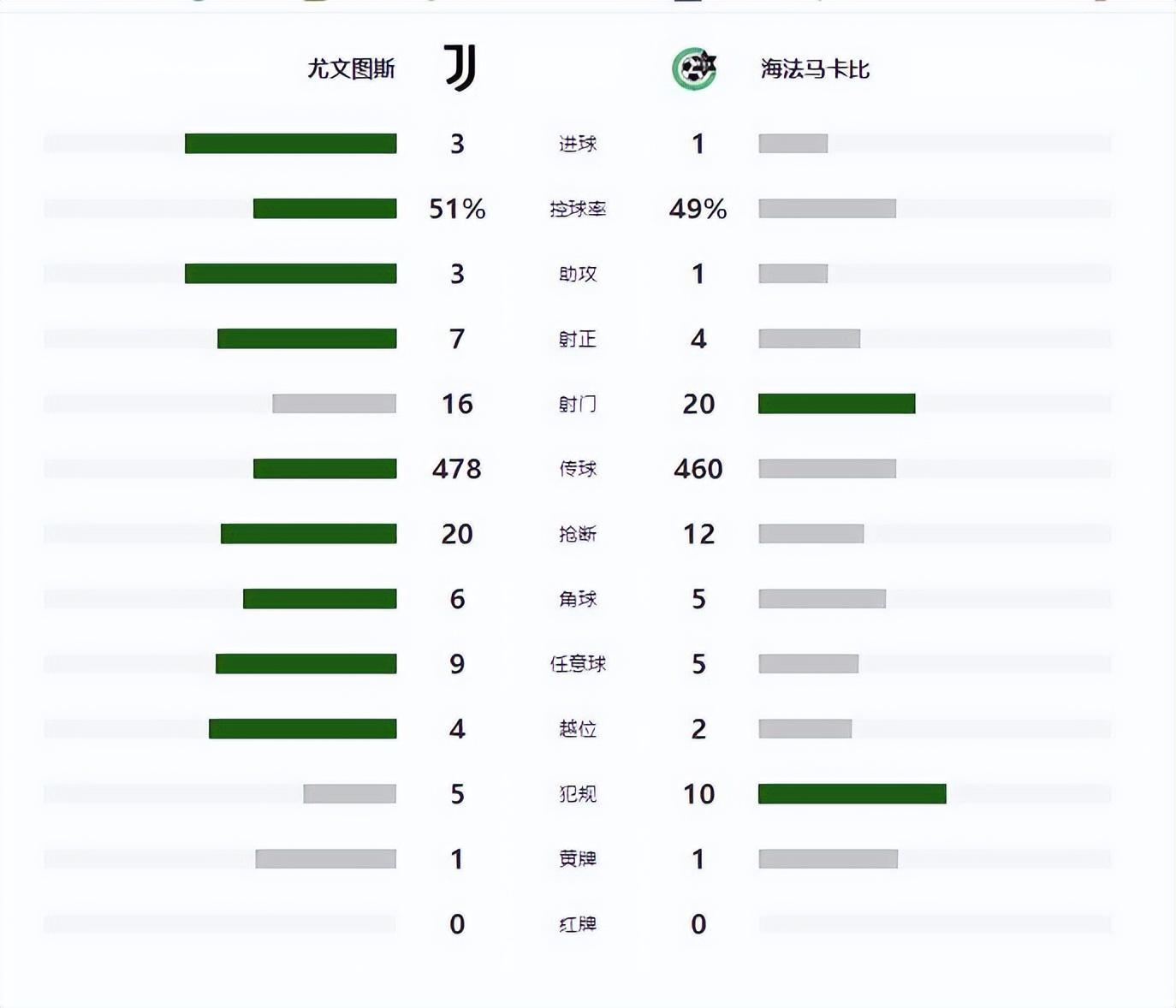This screenshot has height=1008, width=1176.
Task: Select the Juventus 20 tackles bar
Action: pyautogui.click(x=309, y=534)
